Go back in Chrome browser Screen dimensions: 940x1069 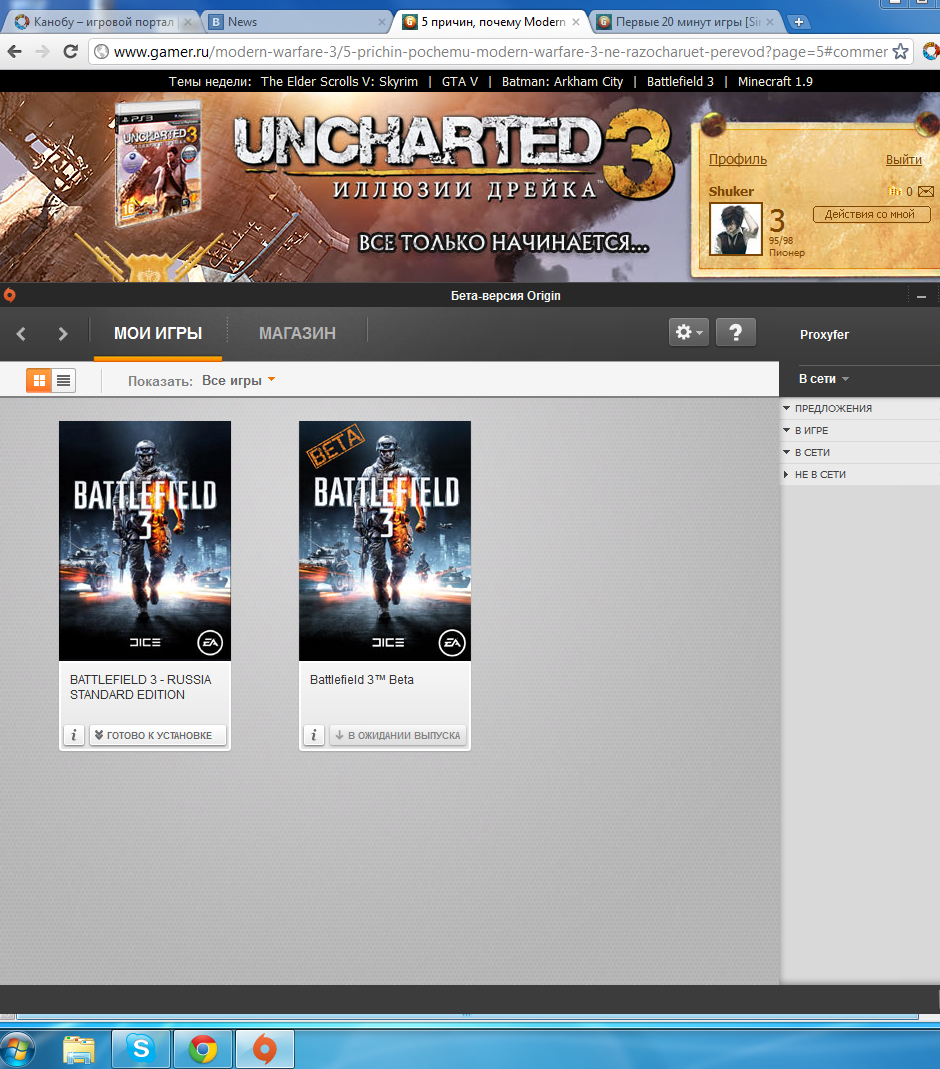(15, 51)
